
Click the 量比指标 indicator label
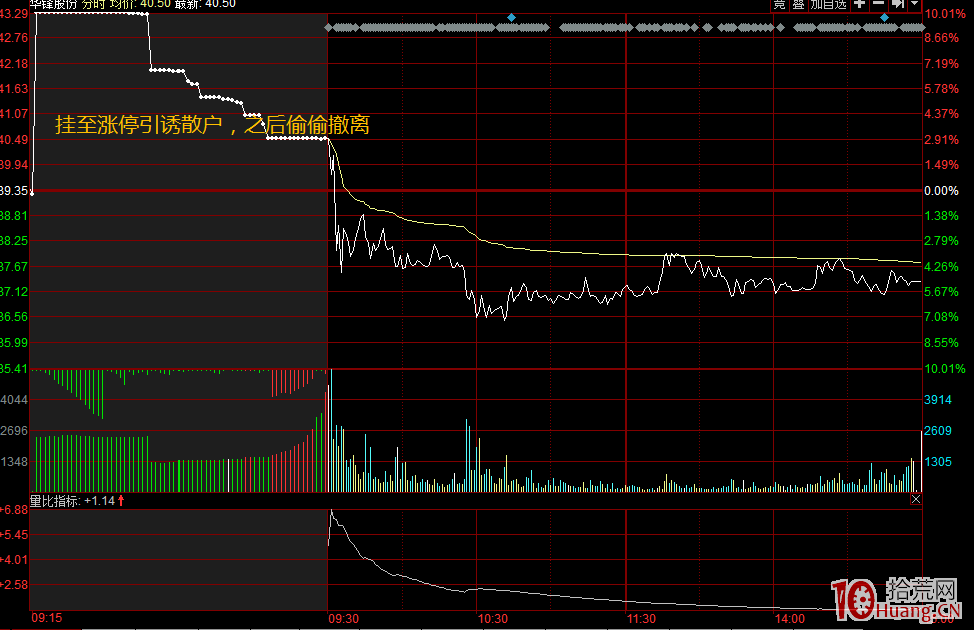click(55, 501)
